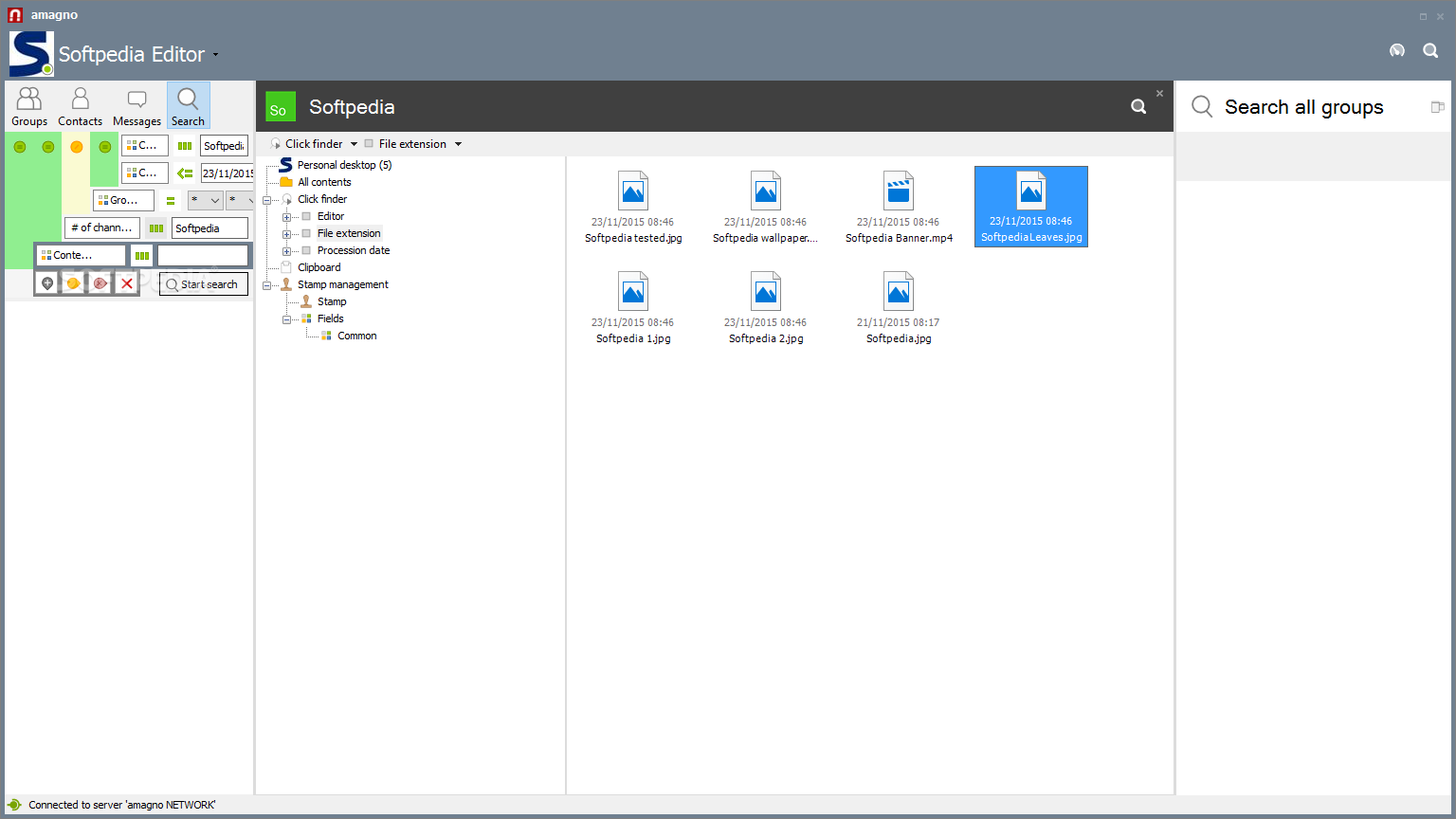Collapse the Stamp management node
This screenshot has height=819, width=1456.
point(267,285)
